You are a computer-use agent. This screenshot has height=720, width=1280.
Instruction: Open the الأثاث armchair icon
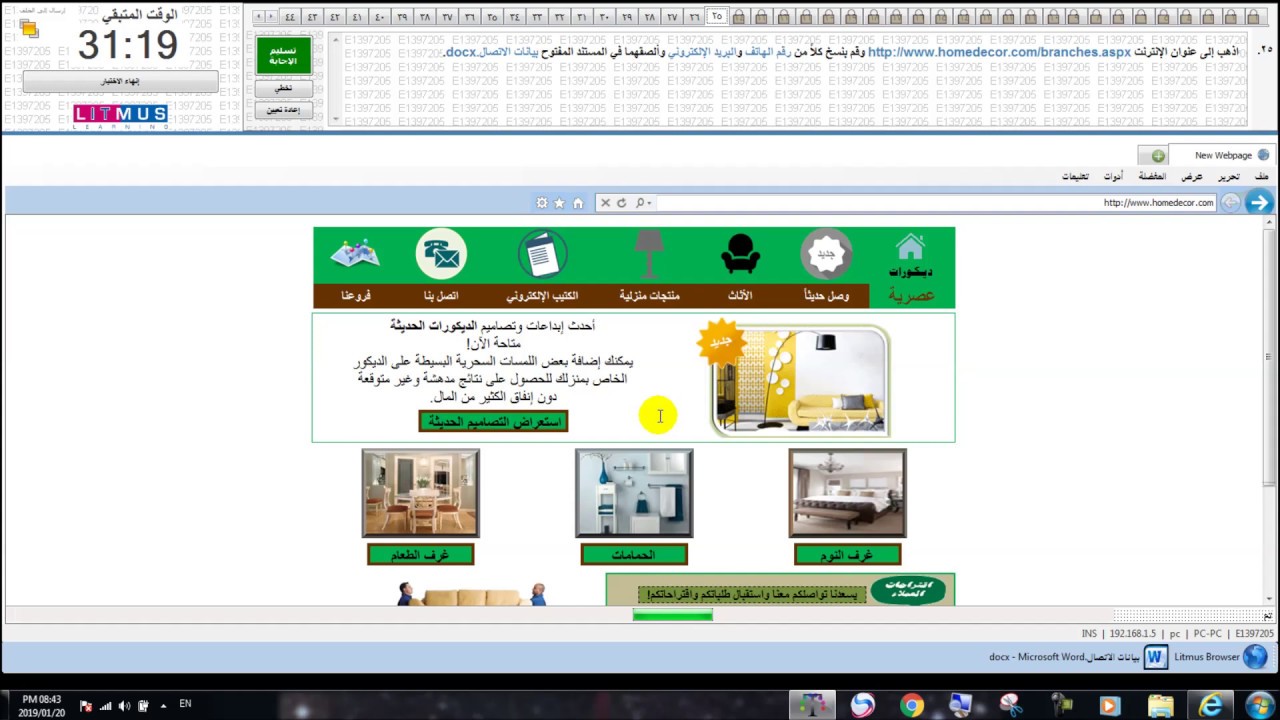pyautogui.click(x=740, y=254)
